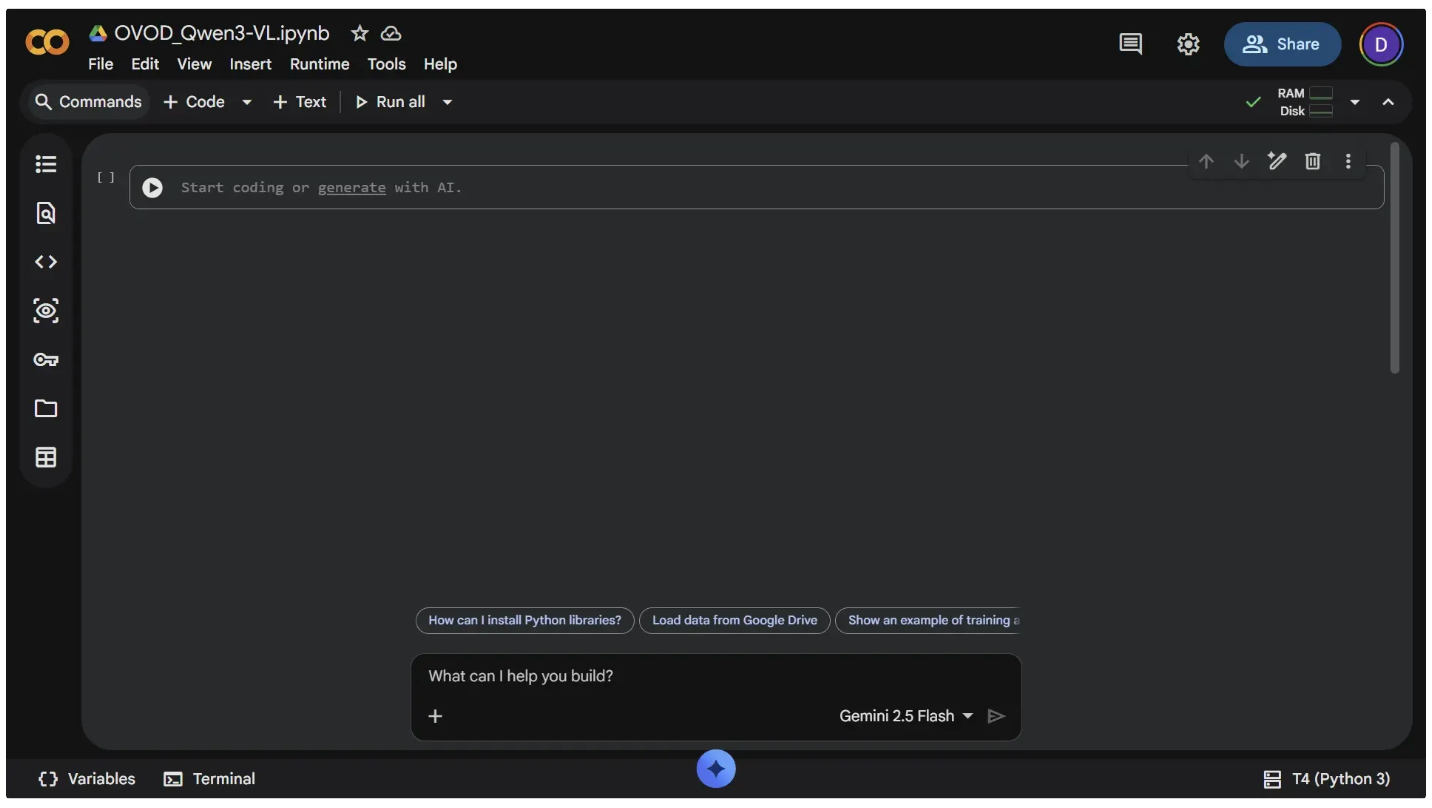1432x808 pixels.
Task: Select 'Load data from Google Drive' suggestion
Action: click(x=735, y=620)
